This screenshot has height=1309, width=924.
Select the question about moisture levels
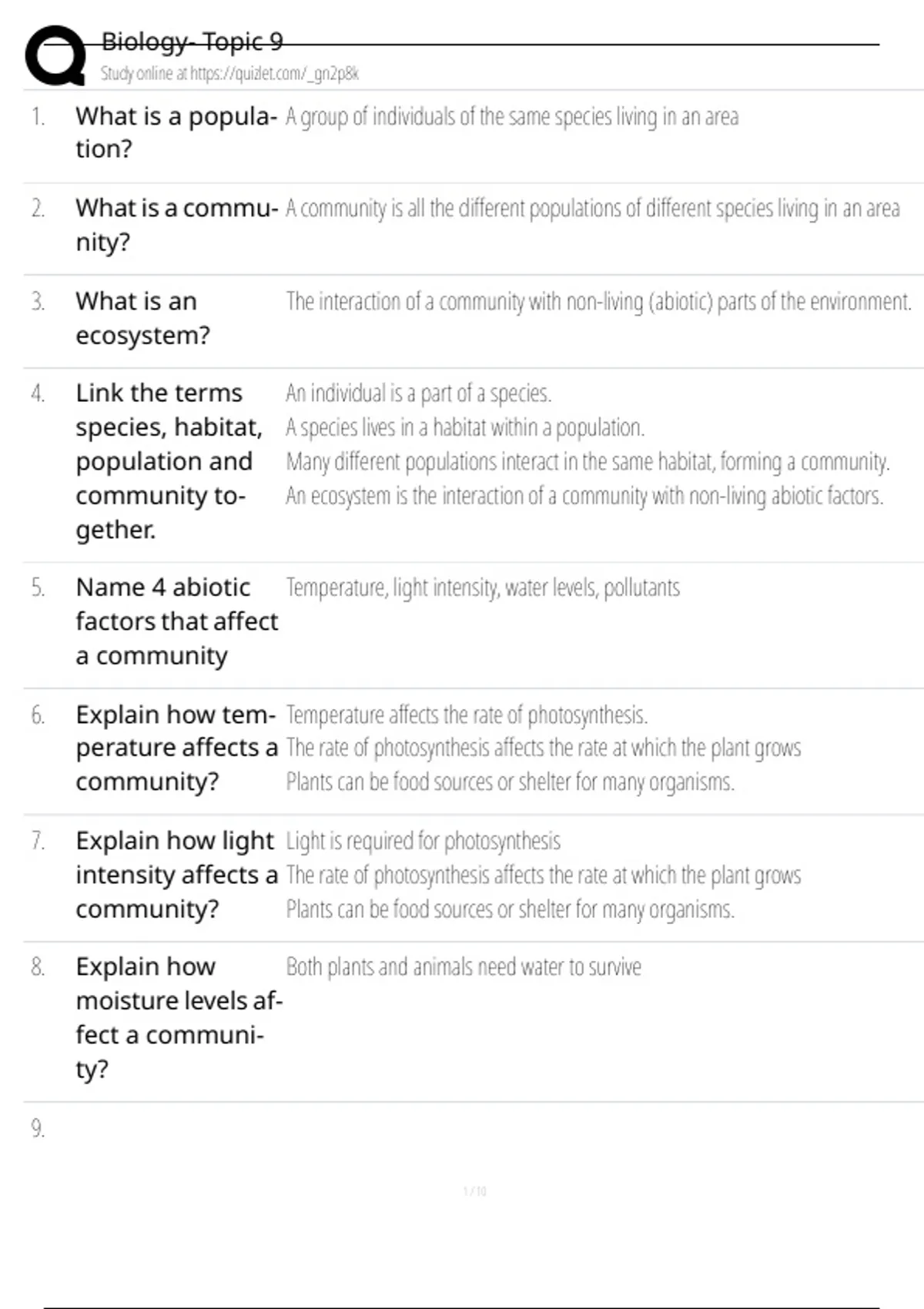coord(179,1017)
